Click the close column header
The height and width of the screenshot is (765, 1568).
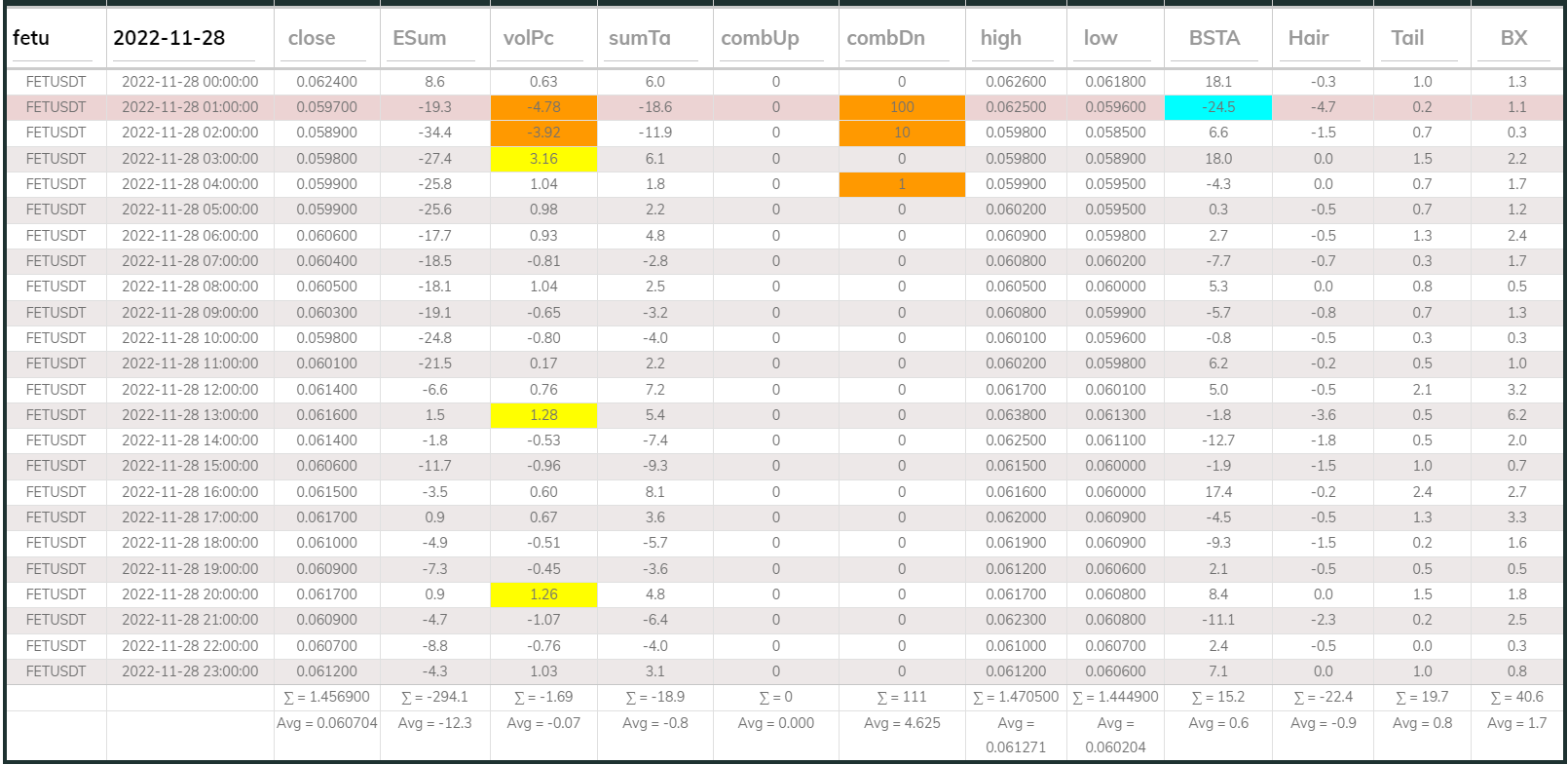point(312,38)
